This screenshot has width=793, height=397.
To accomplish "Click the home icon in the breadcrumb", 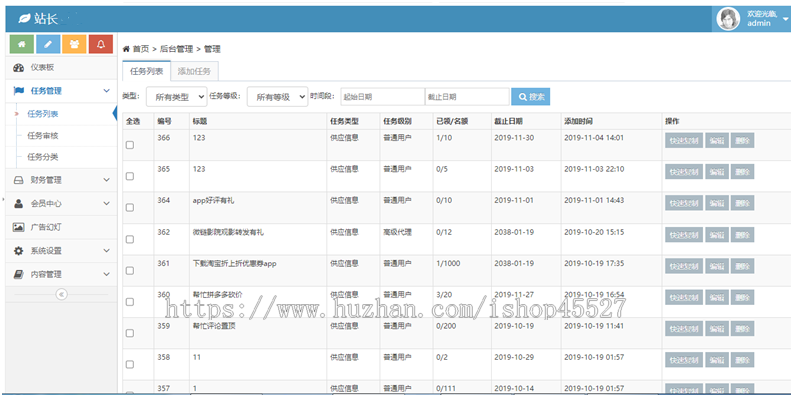I will [126, 49].
